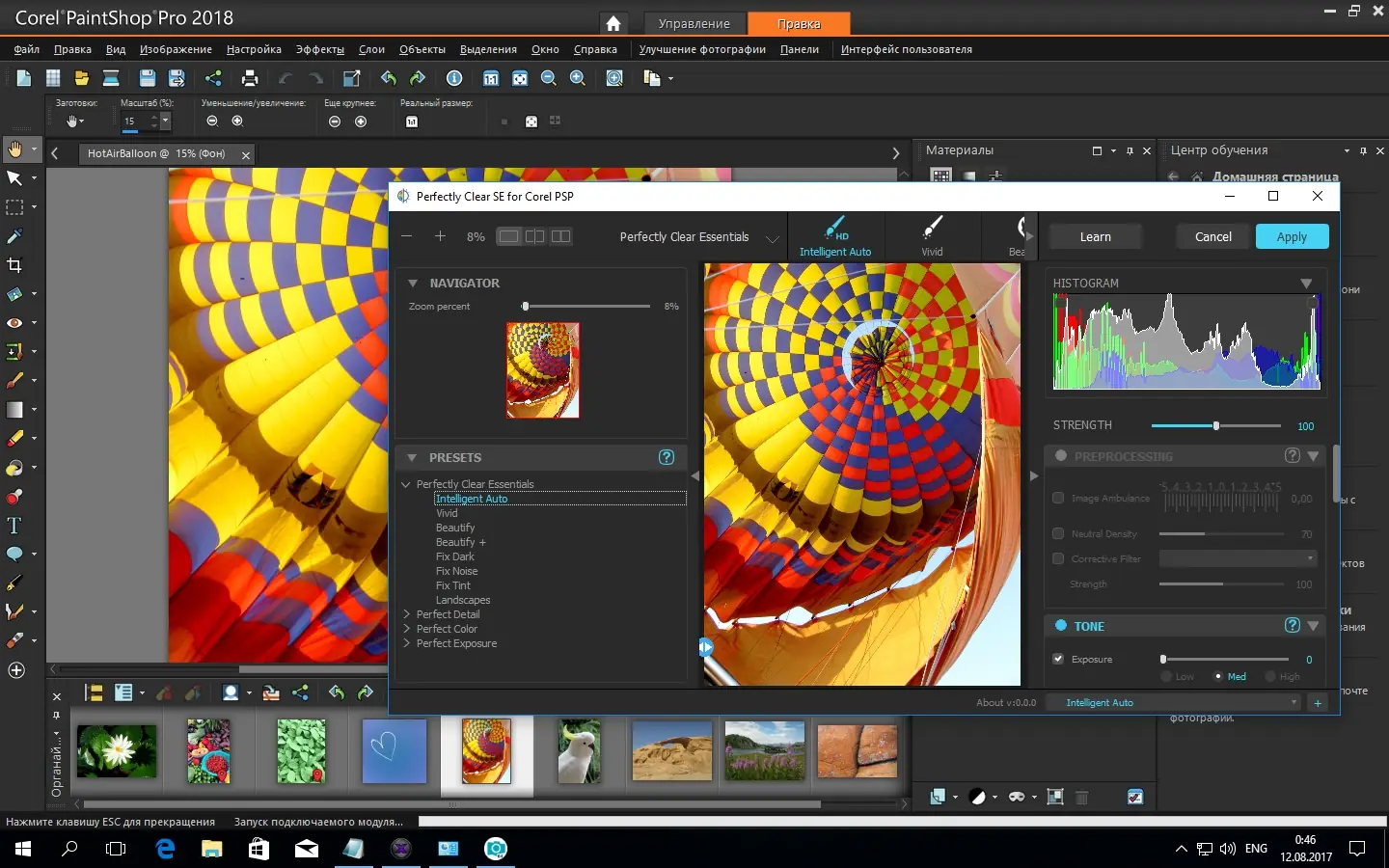Open the Эффекты menu
This screenshot has height=868, width=1389.
tap(319, 49)
